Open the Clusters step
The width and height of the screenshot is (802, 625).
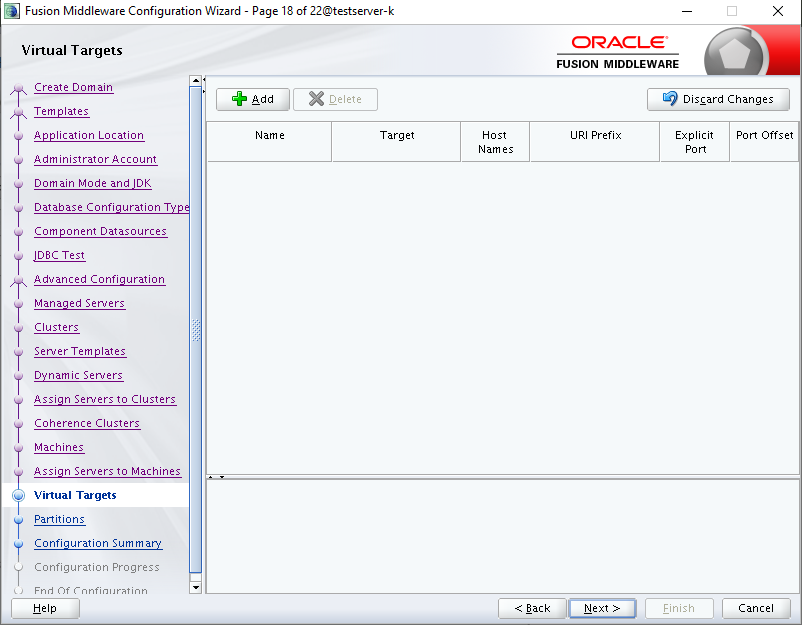56,328
